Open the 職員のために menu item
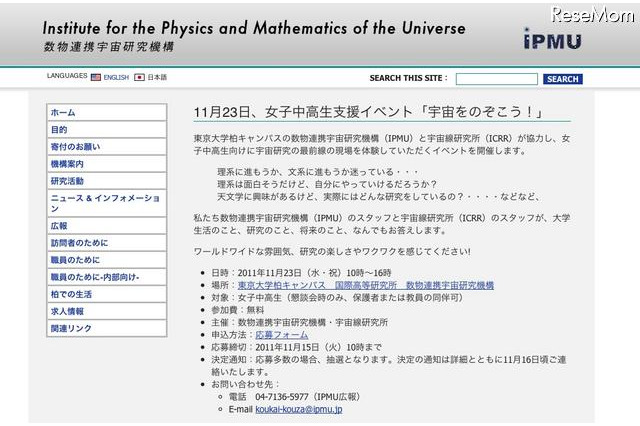Image resolution: width=640 pixels, height=426 pixels. 107,260
